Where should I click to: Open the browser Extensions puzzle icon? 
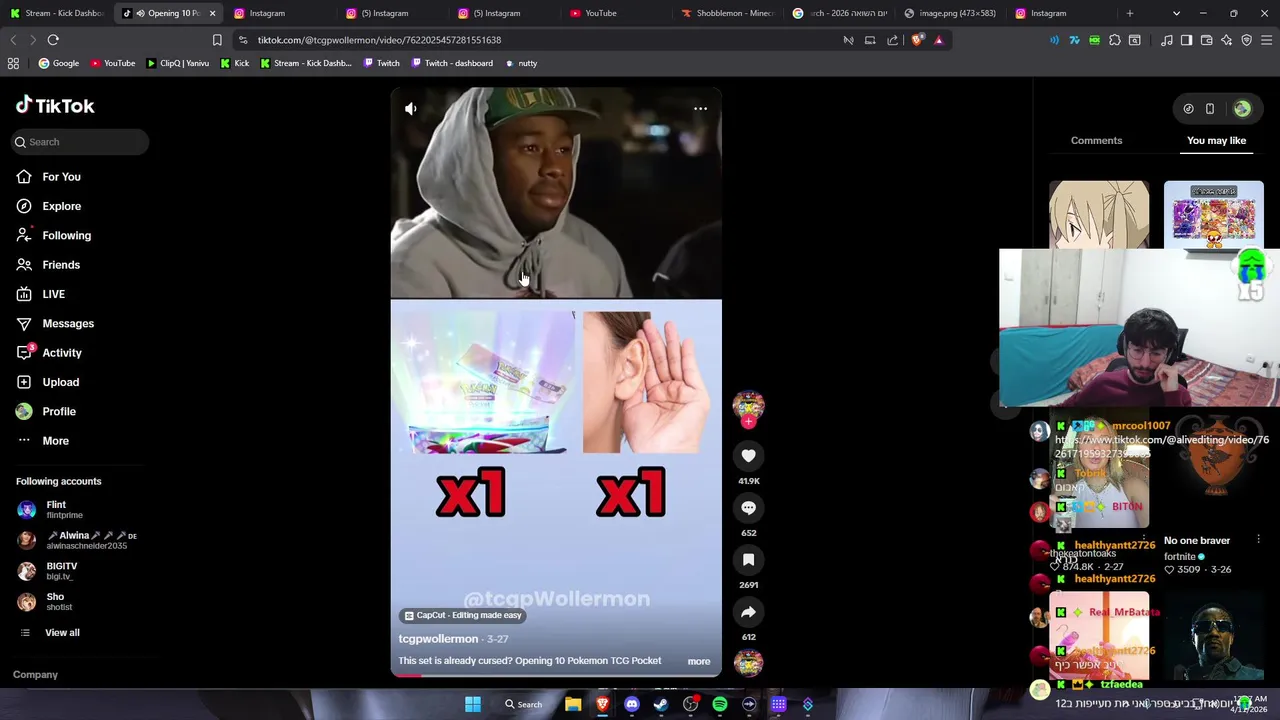(1115, 40)
